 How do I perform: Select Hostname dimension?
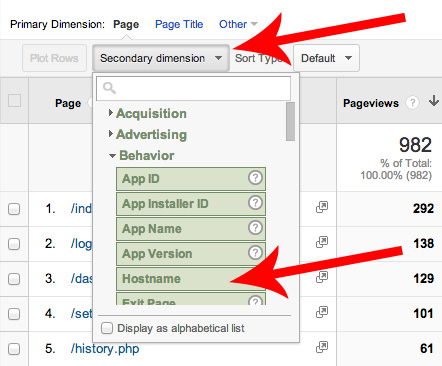coord(191,279)
